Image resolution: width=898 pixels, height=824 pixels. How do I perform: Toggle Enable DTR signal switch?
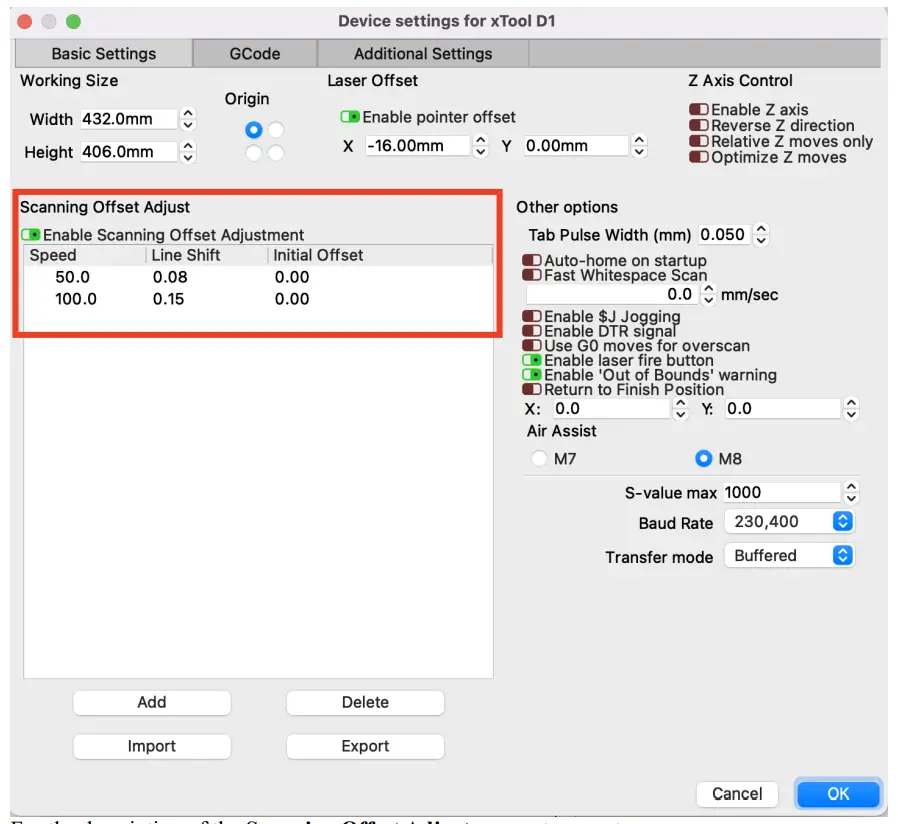tap(532, 331)
